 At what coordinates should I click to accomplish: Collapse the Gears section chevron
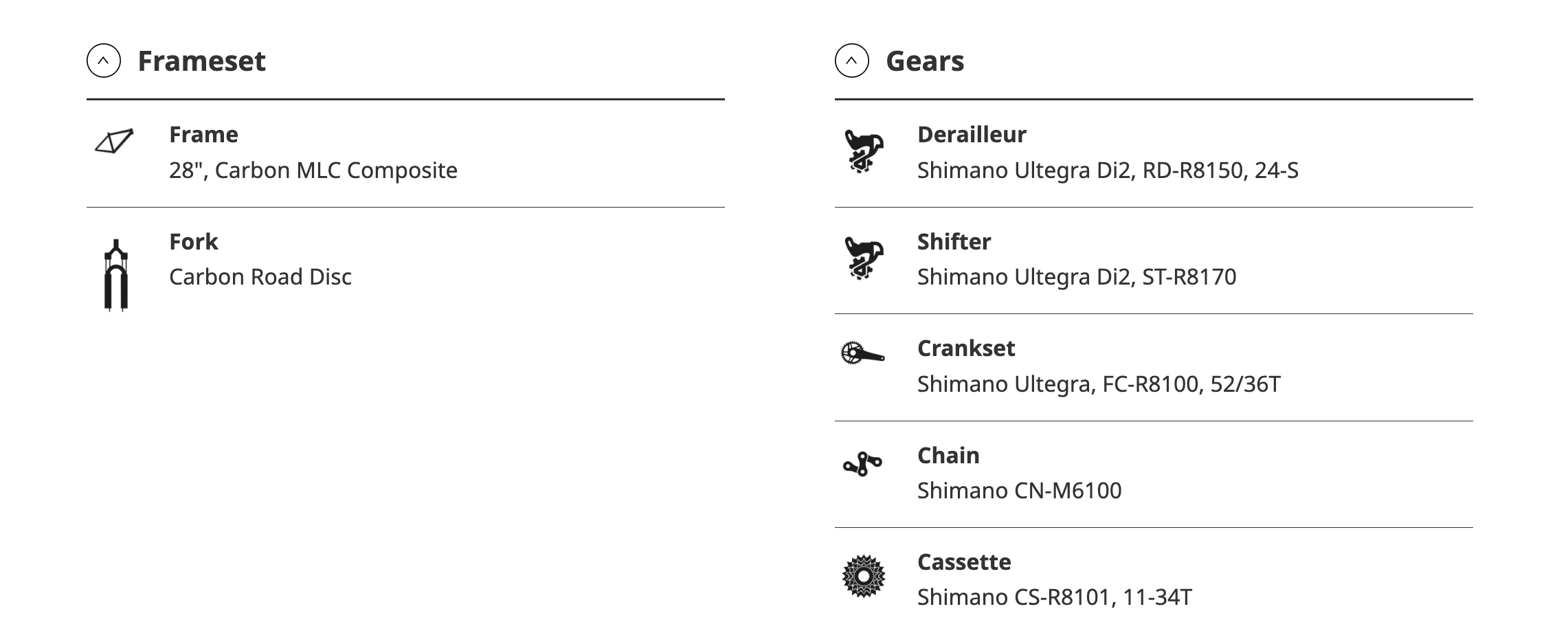852,60
